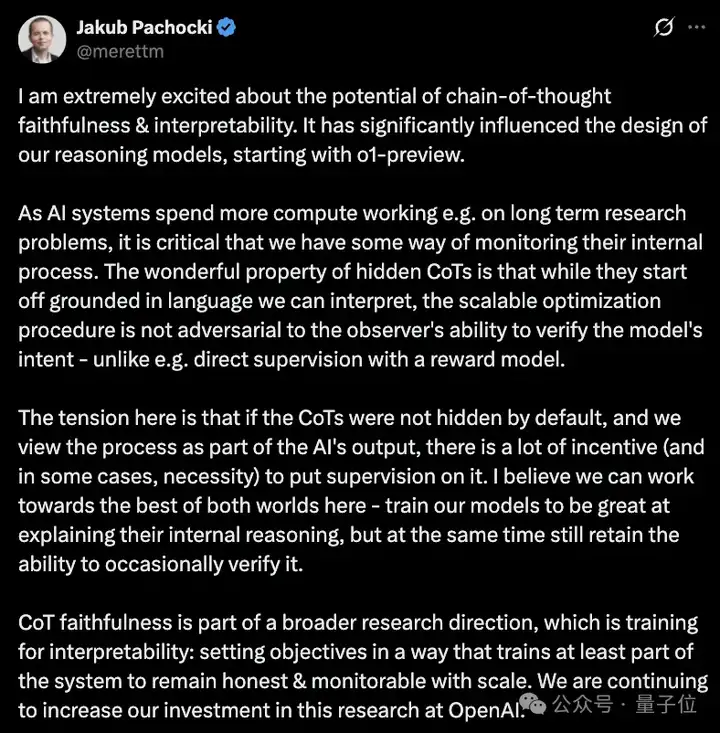Click the 公众号 watermark label
This screenshot has width=720, height=733.
(x=582, y=704)
